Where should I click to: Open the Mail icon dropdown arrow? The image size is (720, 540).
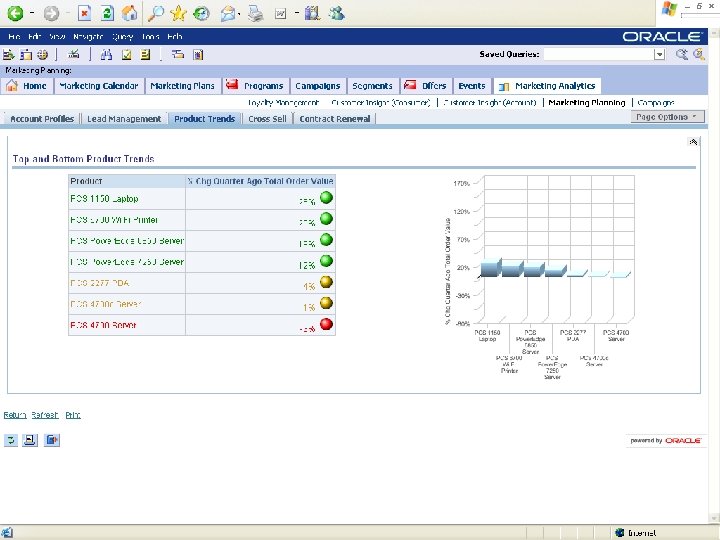(239, 14)
